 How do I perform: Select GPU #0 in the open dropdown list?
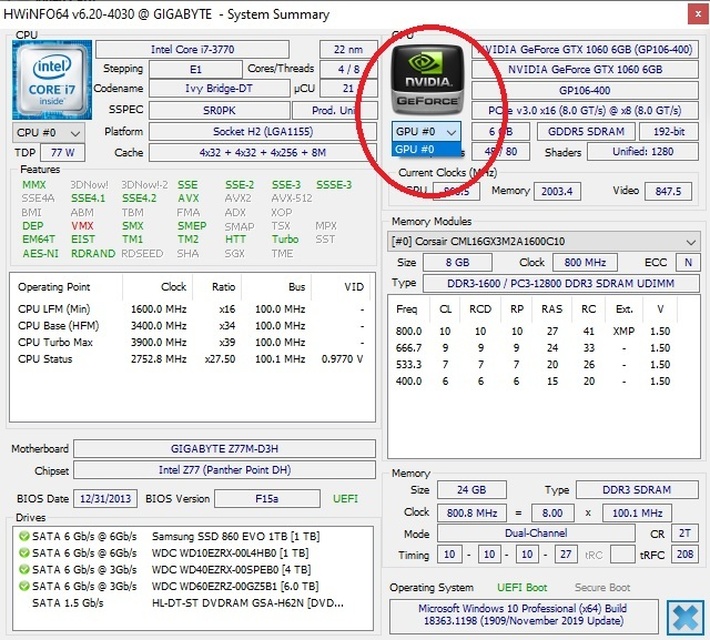click(426, 149)
